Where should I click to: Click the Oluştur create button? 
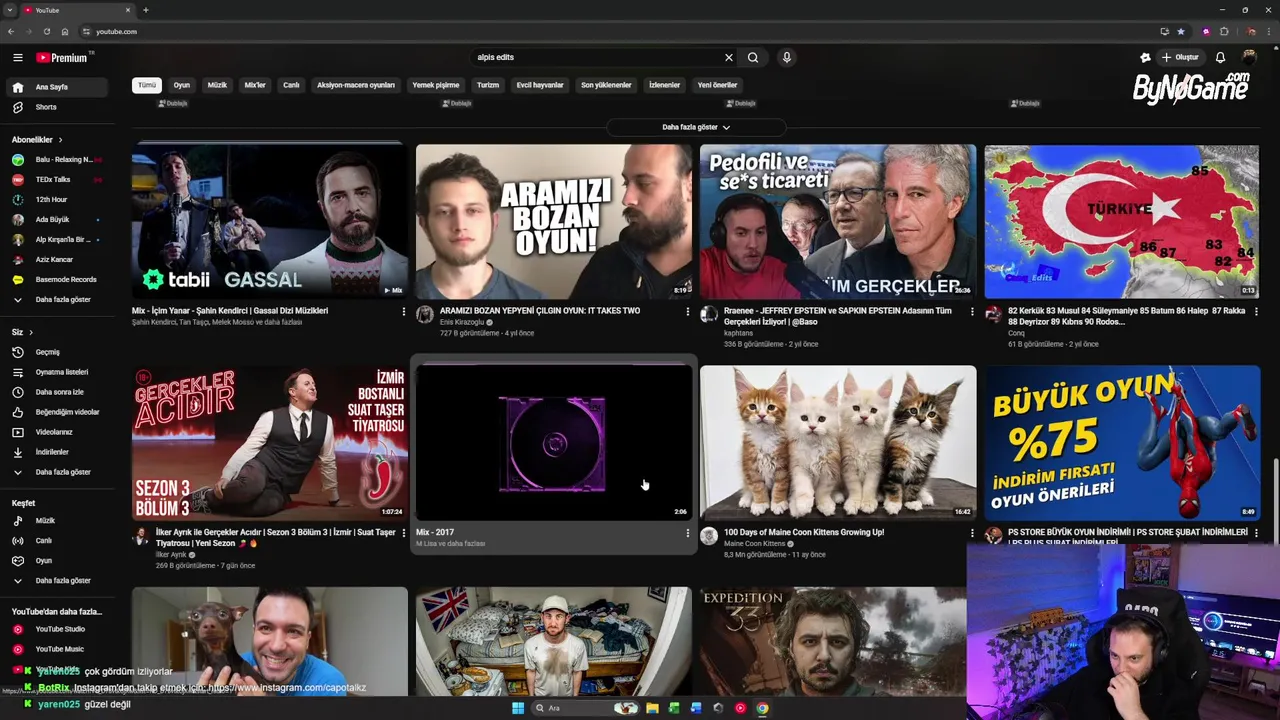tap(1180, 58)
